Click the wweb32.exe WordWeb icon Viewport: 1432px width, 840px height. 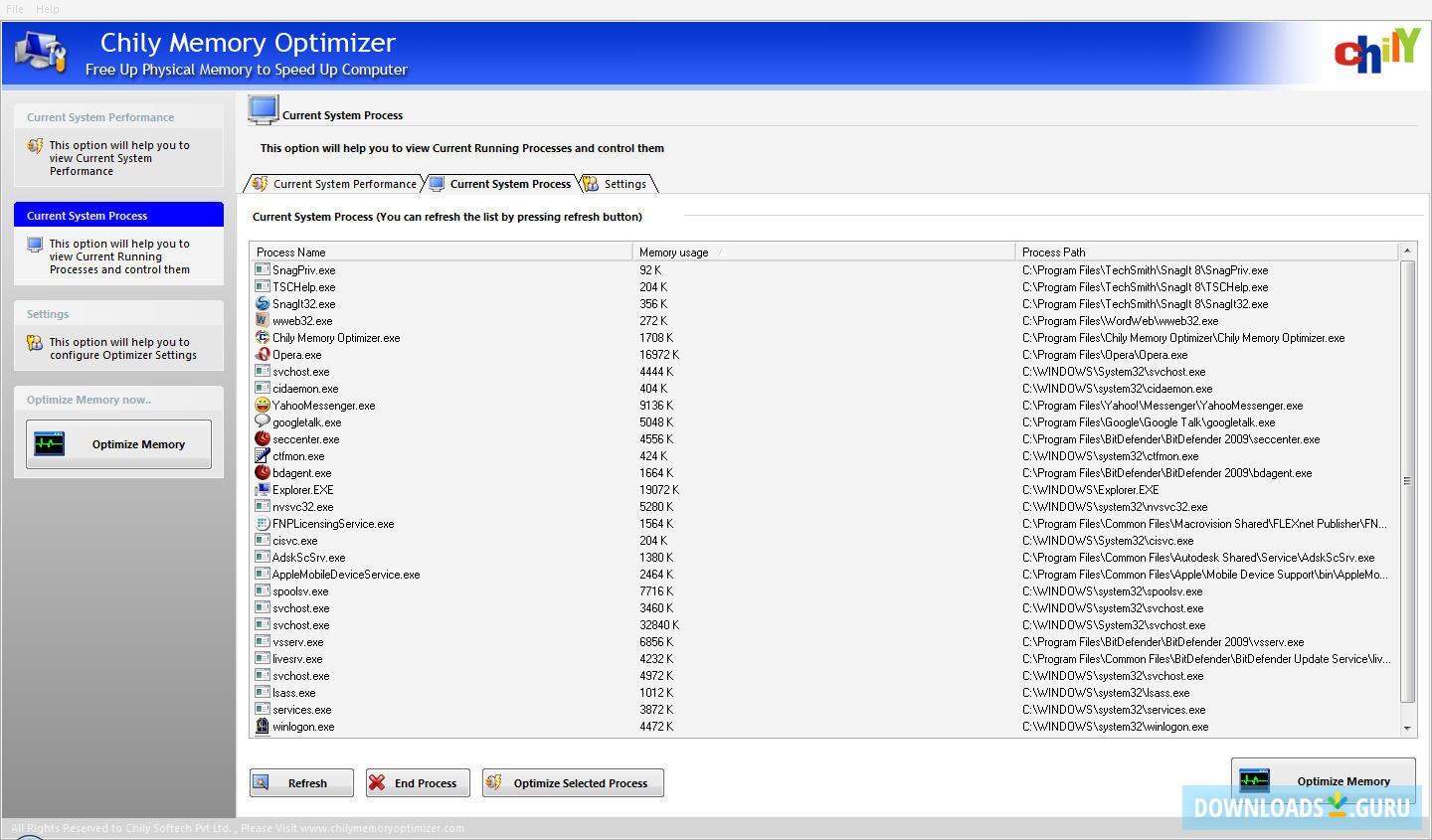pyautogui.click(x=263, y=320)
